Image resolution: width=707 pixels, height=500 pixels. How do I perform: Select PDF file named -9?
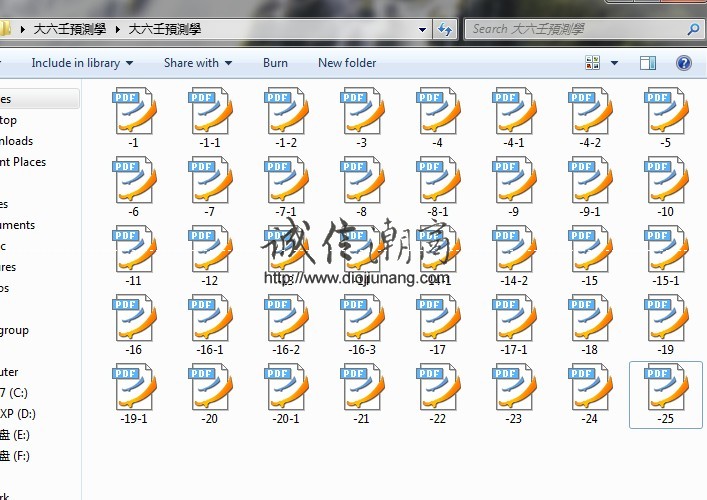(514, 187)
